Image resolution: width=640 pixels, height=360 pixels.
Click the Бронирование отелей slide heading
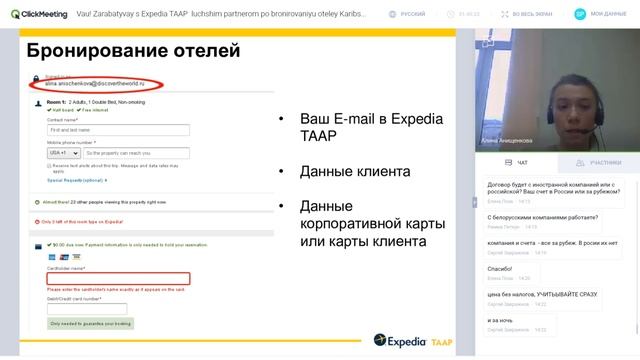[x=133, y=51]
